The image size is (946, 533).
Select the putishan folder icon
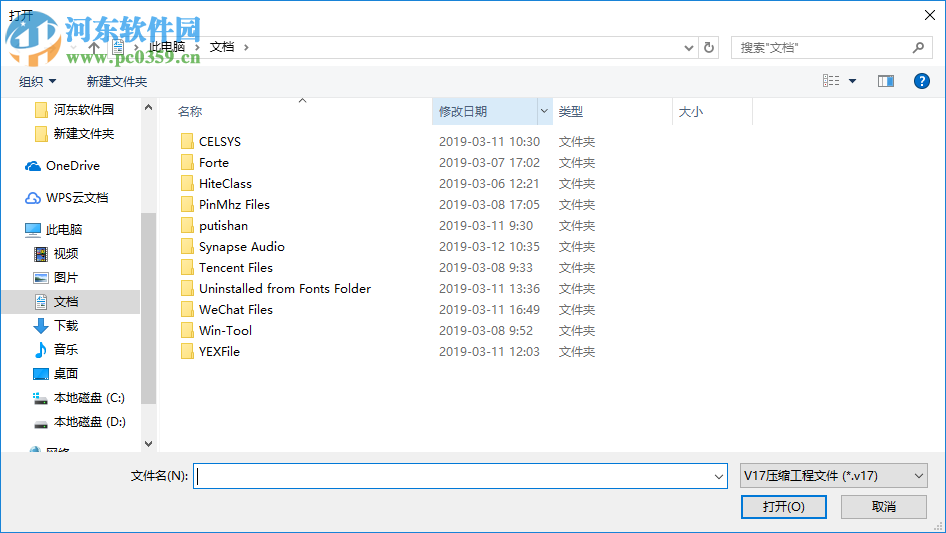pyautogui.click(x=187, y=226)
